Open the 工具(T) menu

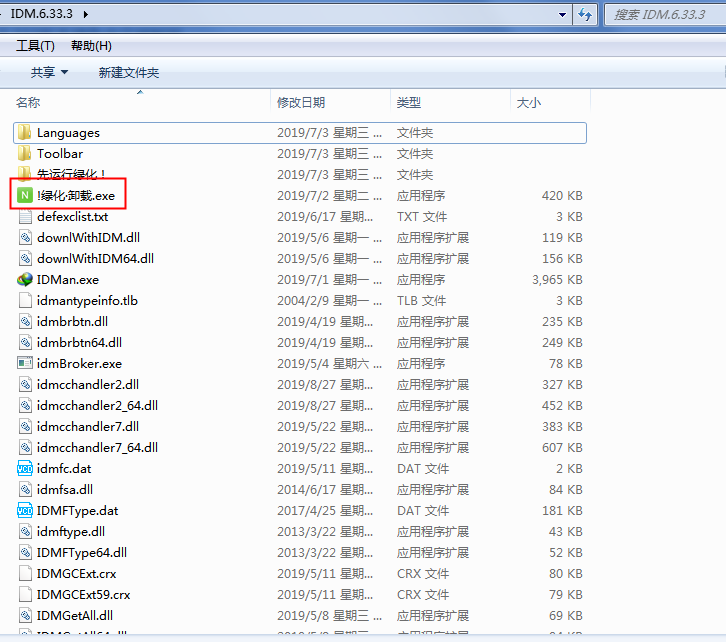(35, 46)
